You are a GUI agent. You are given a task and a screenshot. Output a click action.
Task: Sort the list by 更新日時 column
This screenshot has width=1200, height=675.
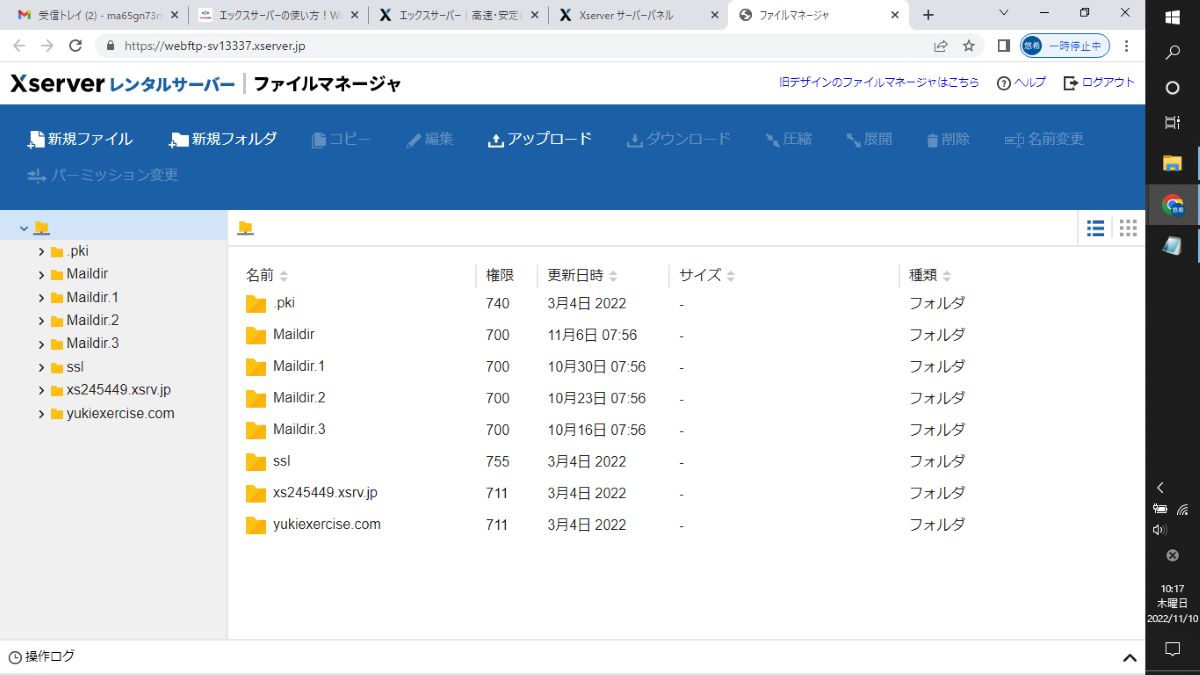pyautogui.click(x=582, y=275)
